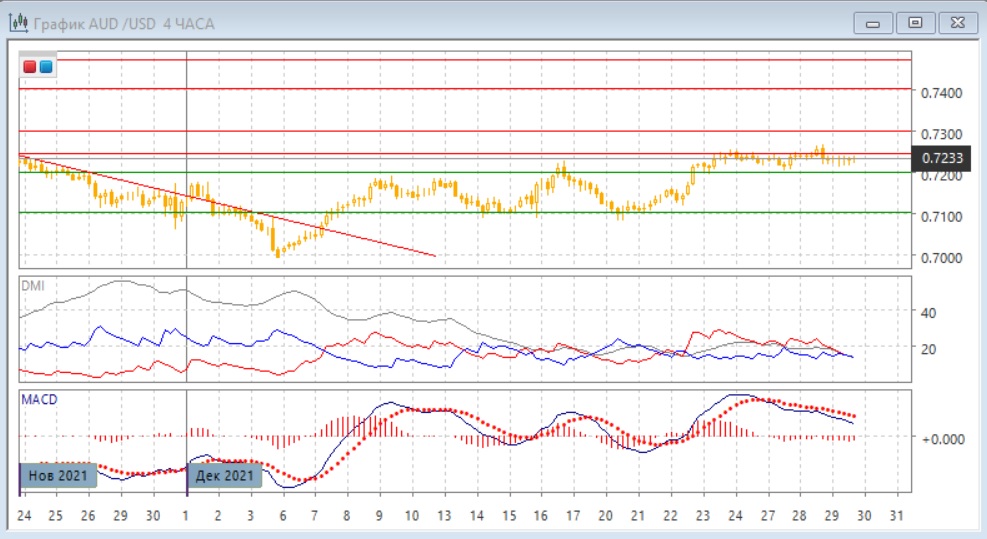Click the DMI scale value 40

(927, 313)
